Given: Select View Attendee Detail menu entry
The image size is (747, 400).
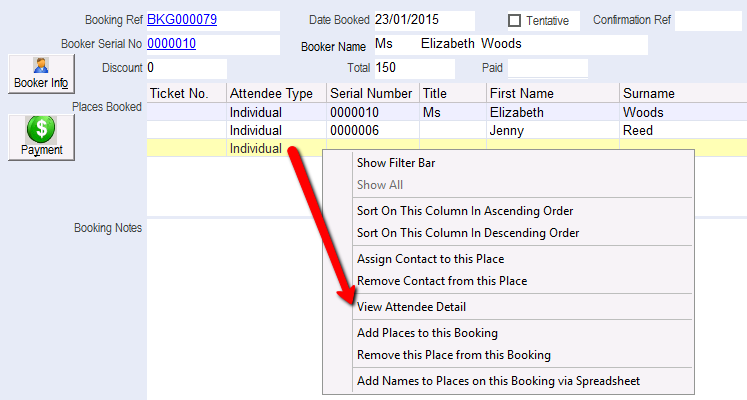Looking at the screenshot, I should 411,307.
